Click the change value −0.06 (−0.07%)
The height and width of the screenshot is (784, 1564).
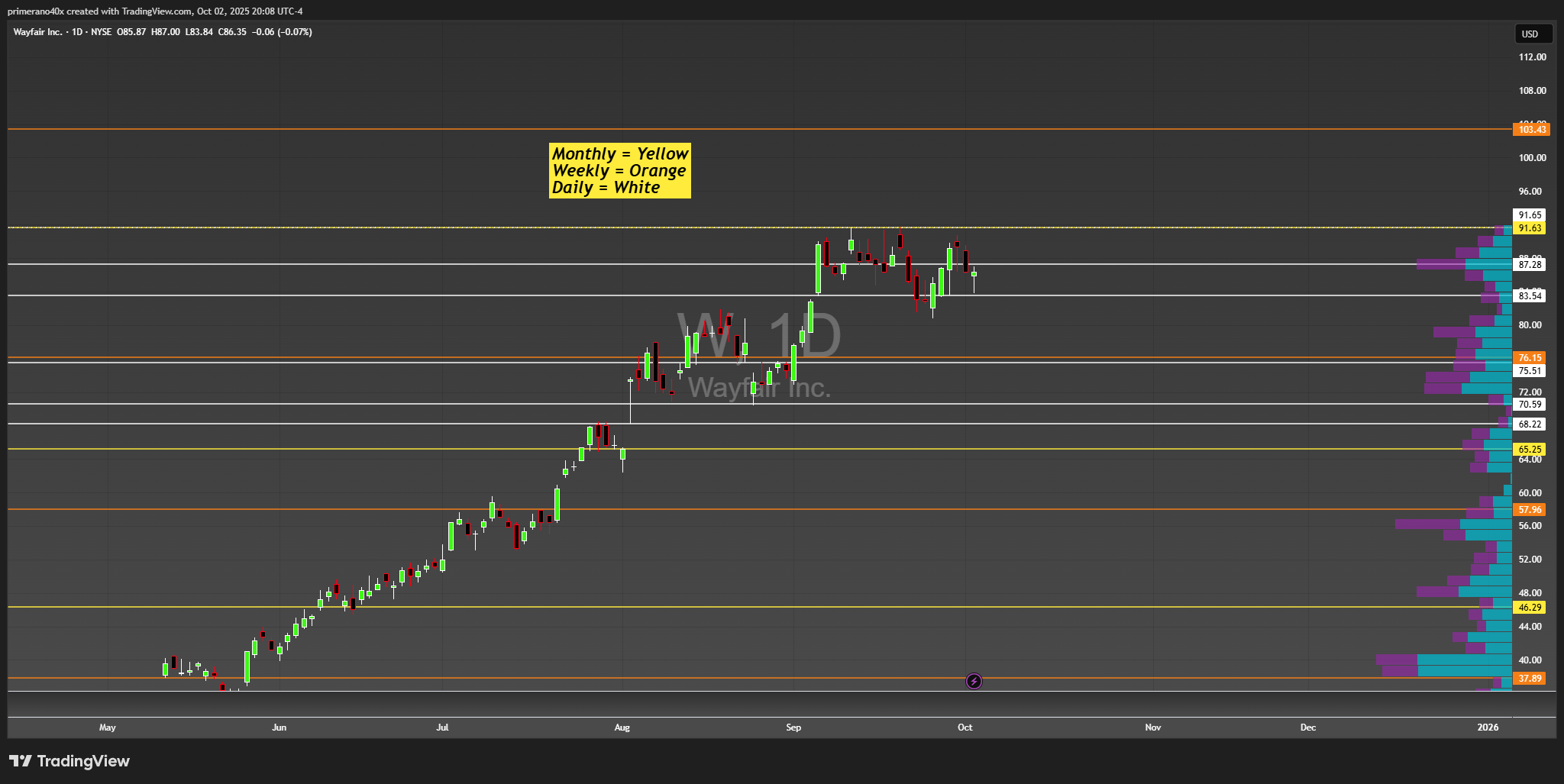pyautogui.click(x=283, y=32)
